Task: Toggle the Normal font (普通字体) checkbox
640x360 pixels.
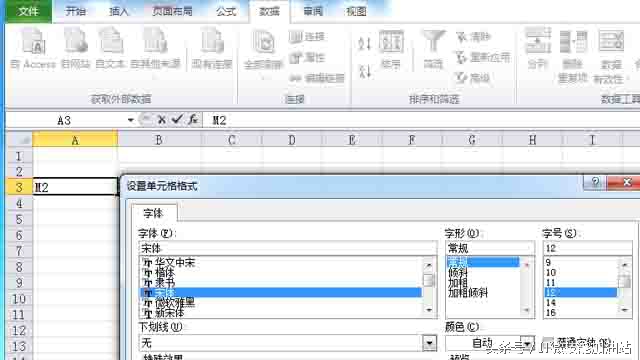Action: pyautogui.click(x=548, y=342)
